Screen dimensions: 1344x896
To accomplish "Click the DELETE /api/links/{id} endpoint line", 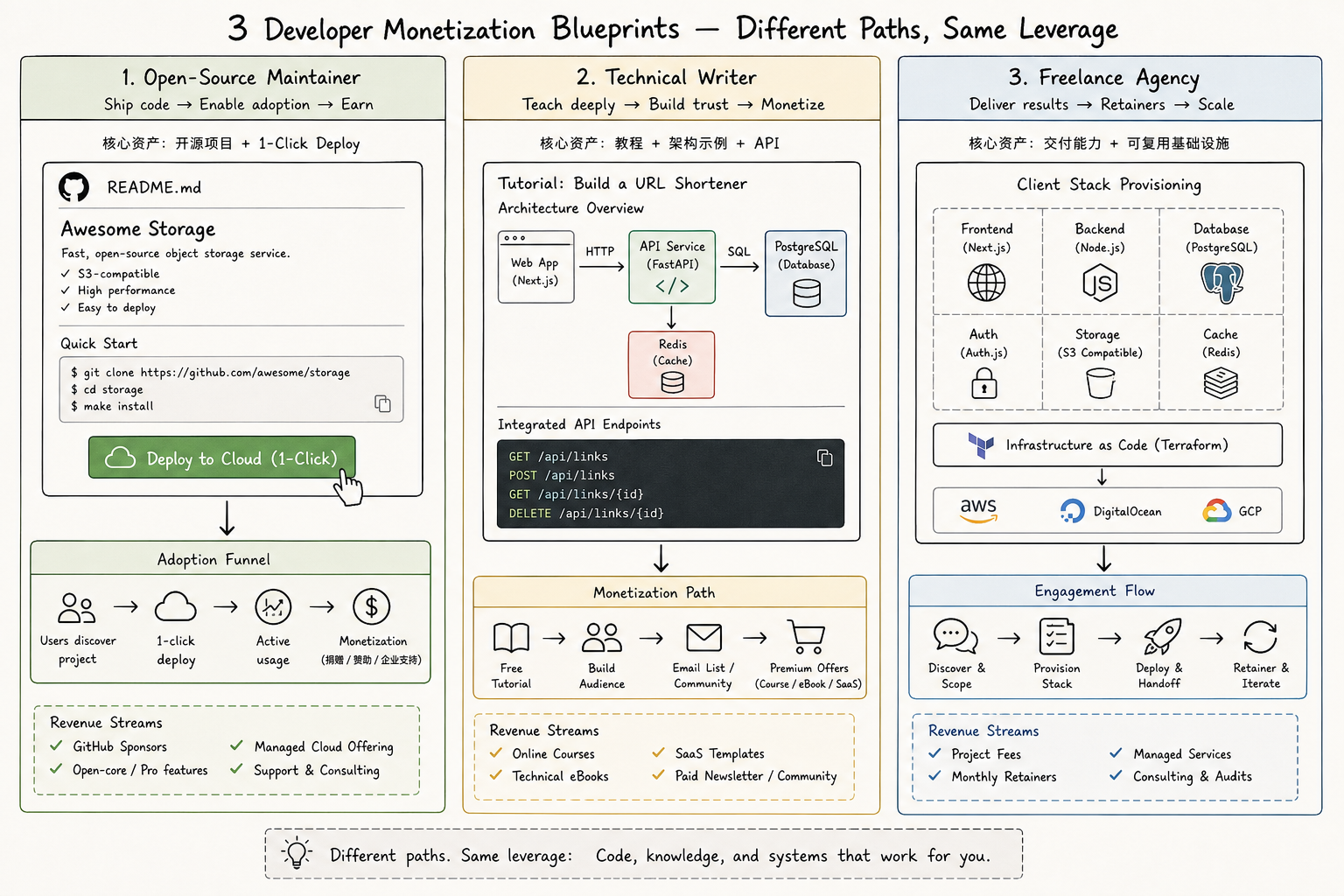I will click(586, 514).
